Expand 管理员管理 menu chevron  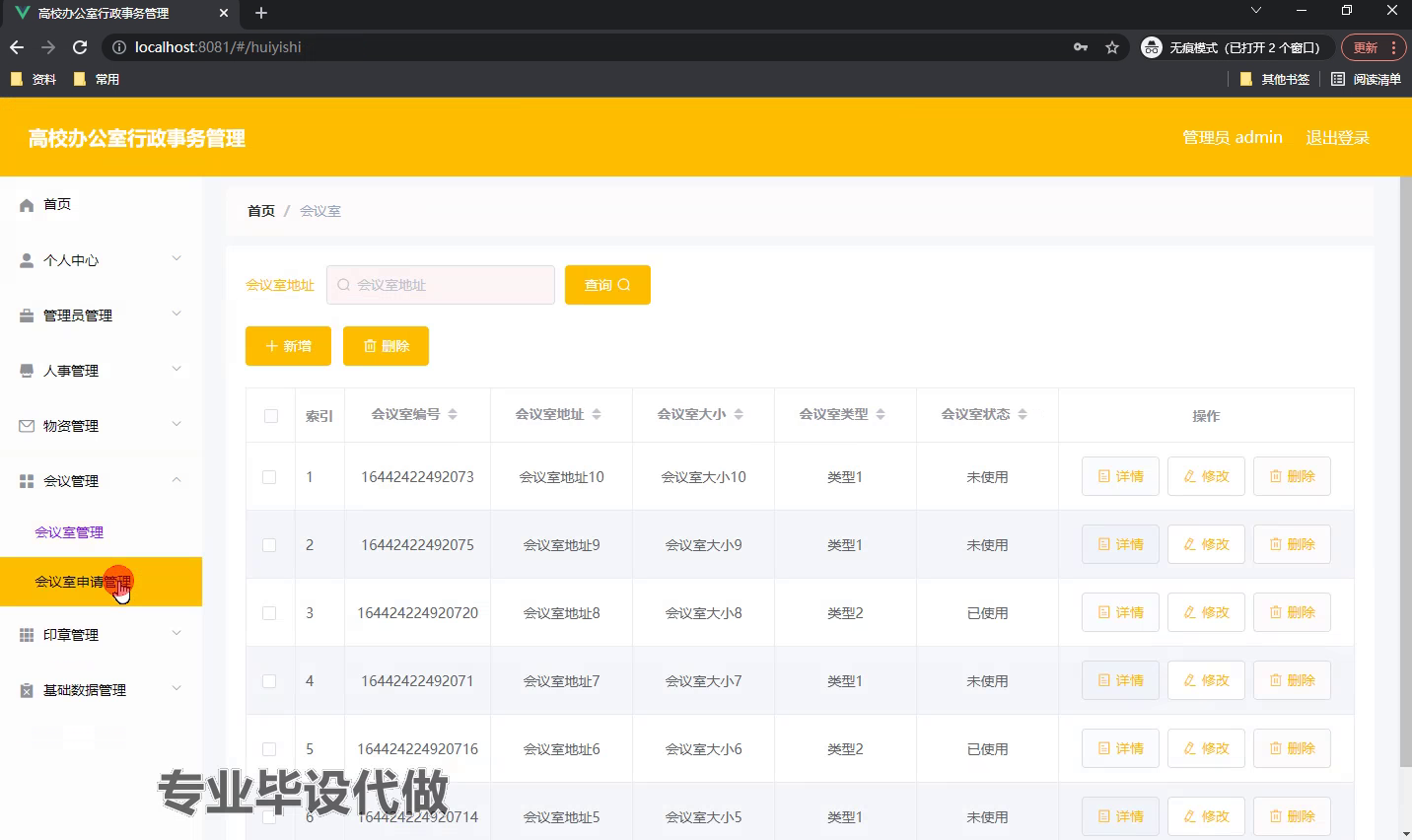pyautogui.click(x=176, y=314)
